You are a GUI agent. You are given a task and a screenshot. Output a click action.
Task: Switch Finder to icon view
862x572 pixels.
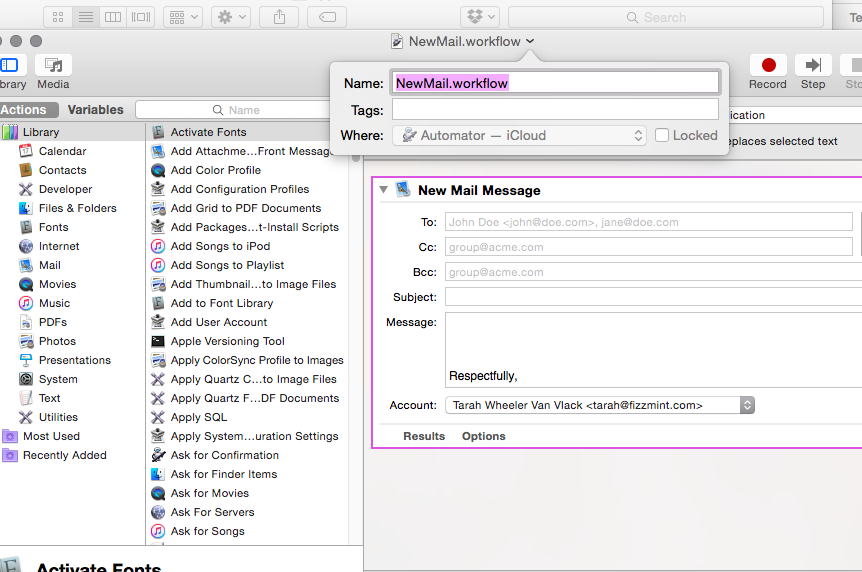58,17
